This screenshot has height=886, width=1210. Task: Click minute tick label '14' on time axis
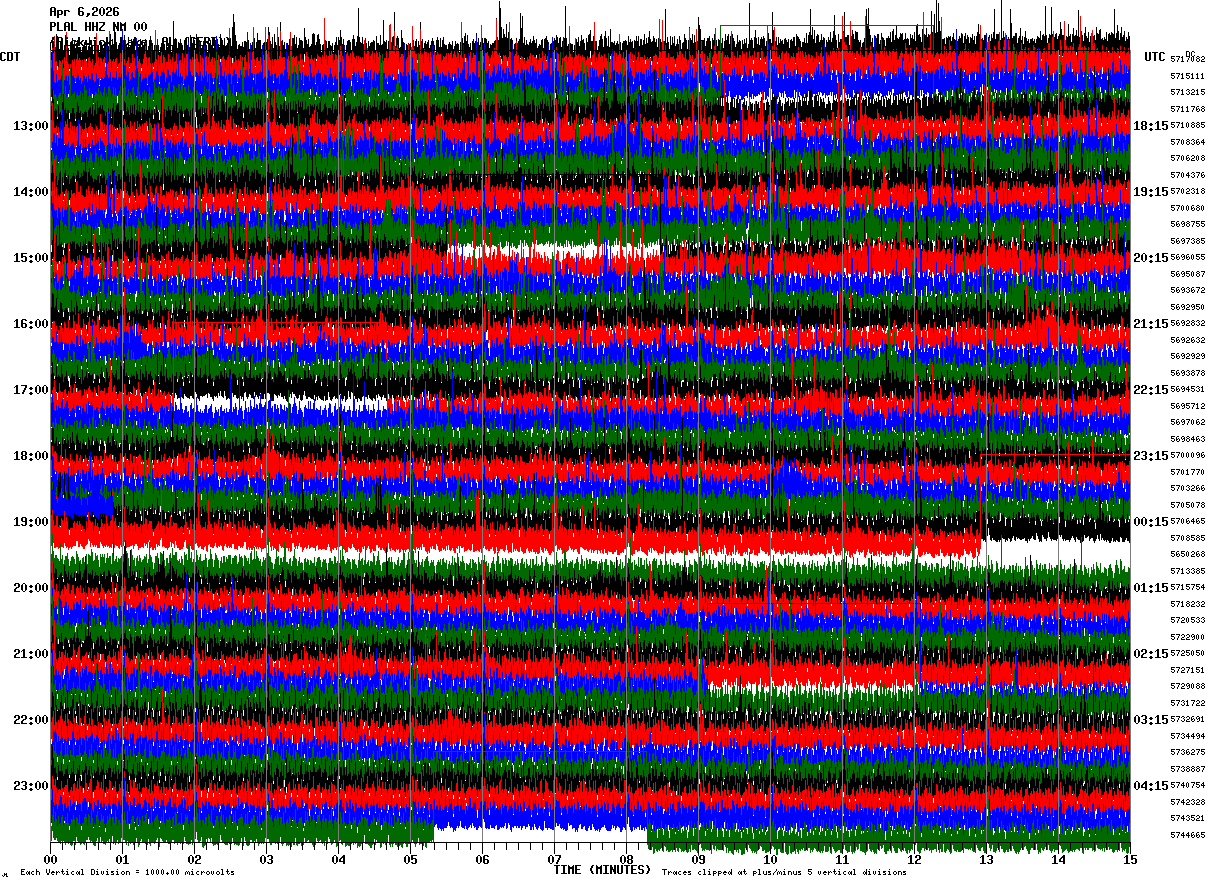point(1058,859)
